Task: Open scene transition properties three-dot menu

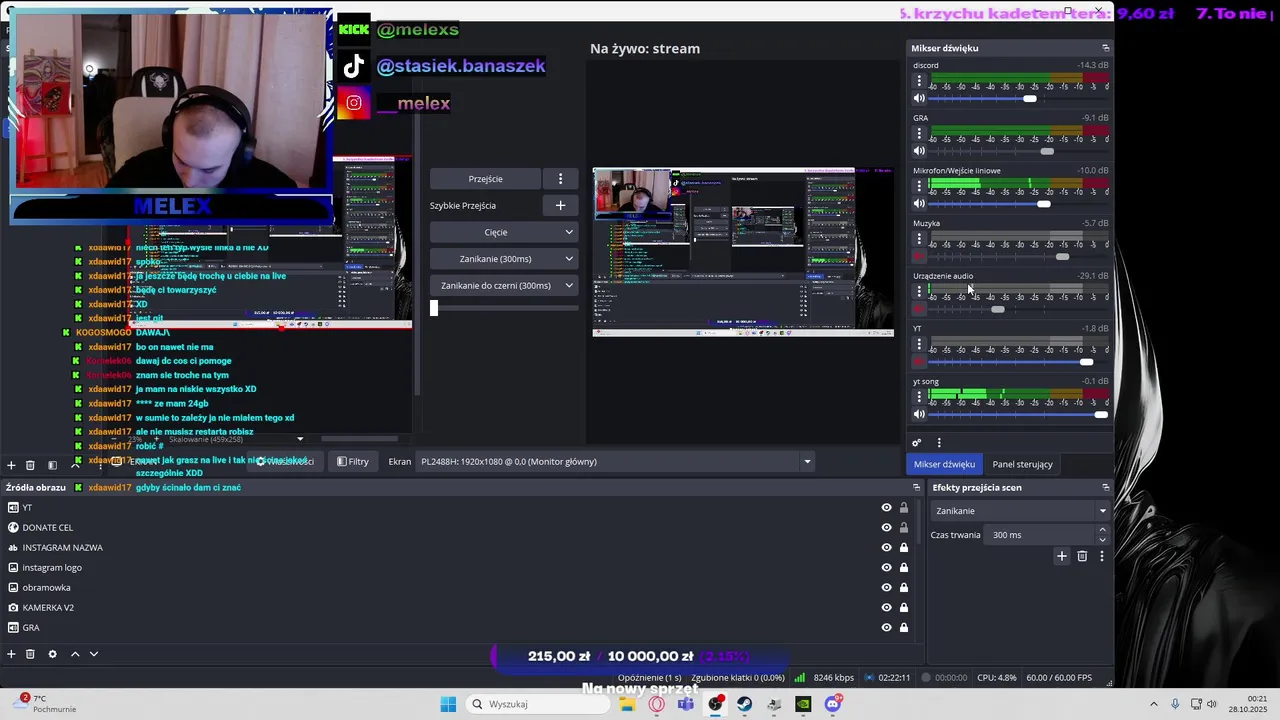Action: click(x=1102, y=556)
